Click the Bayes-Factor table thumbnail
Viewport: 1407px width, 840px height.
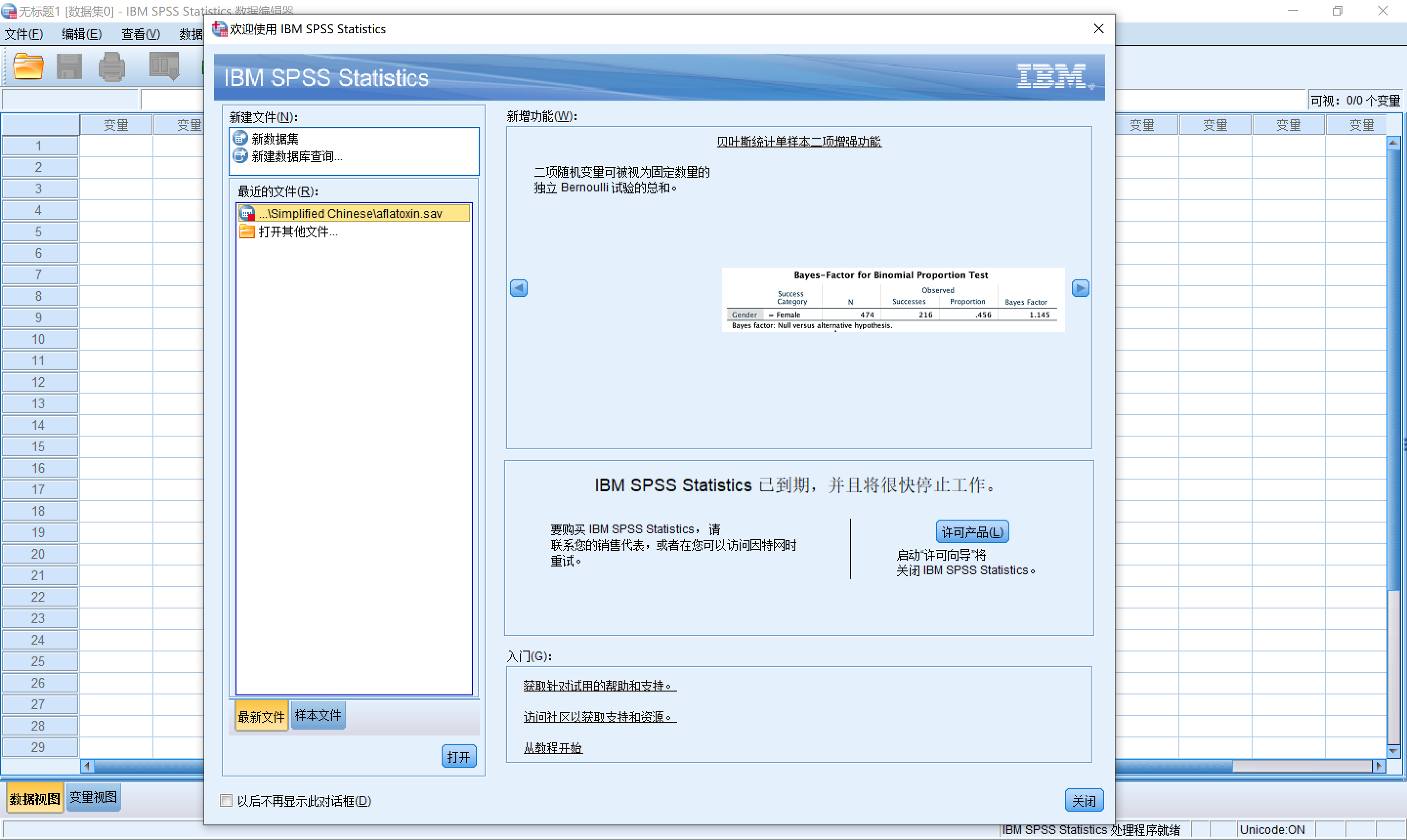coord(893,299)
